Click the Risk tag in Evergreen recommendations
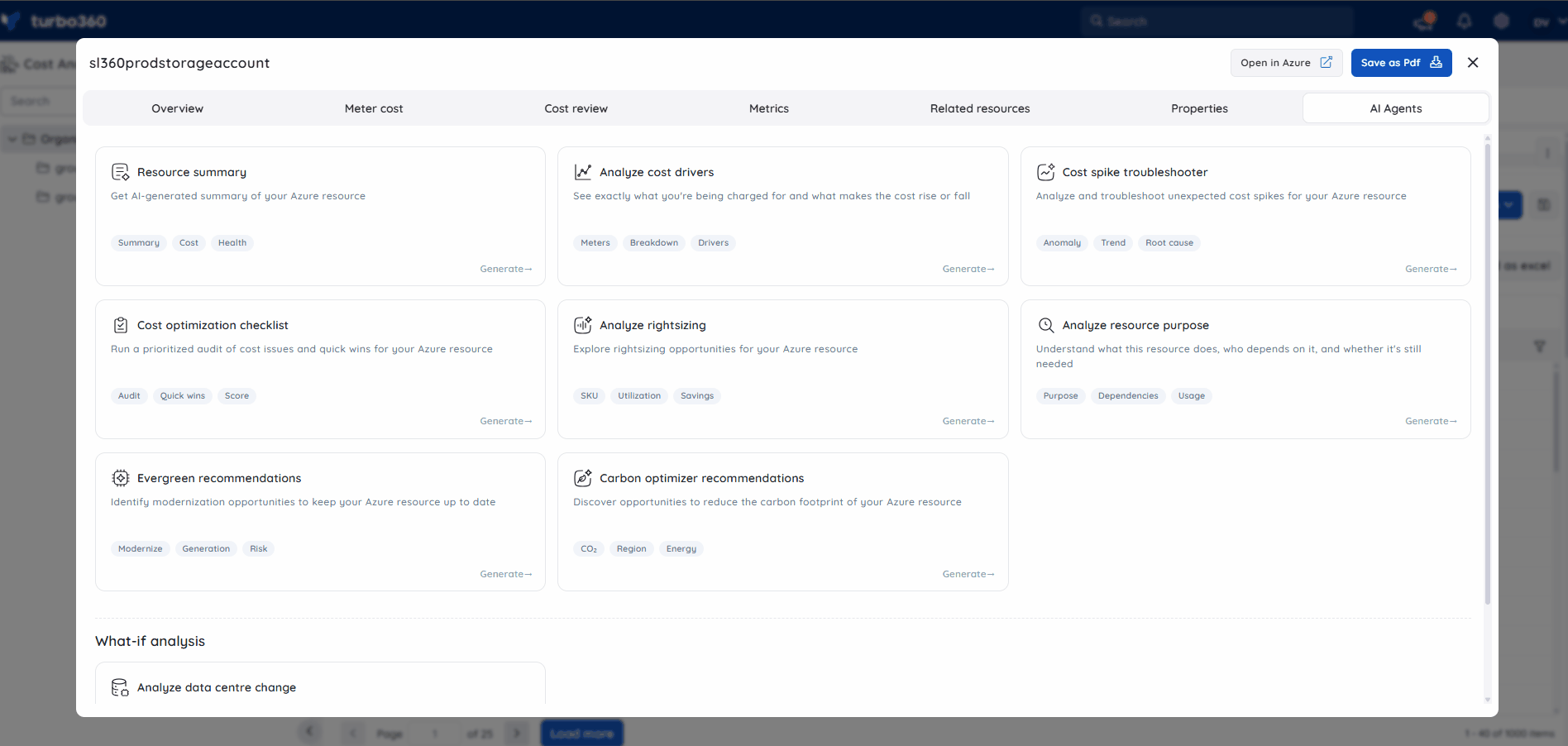The width and height of the screenshot is (1568, 746). [x=259, y=549]
